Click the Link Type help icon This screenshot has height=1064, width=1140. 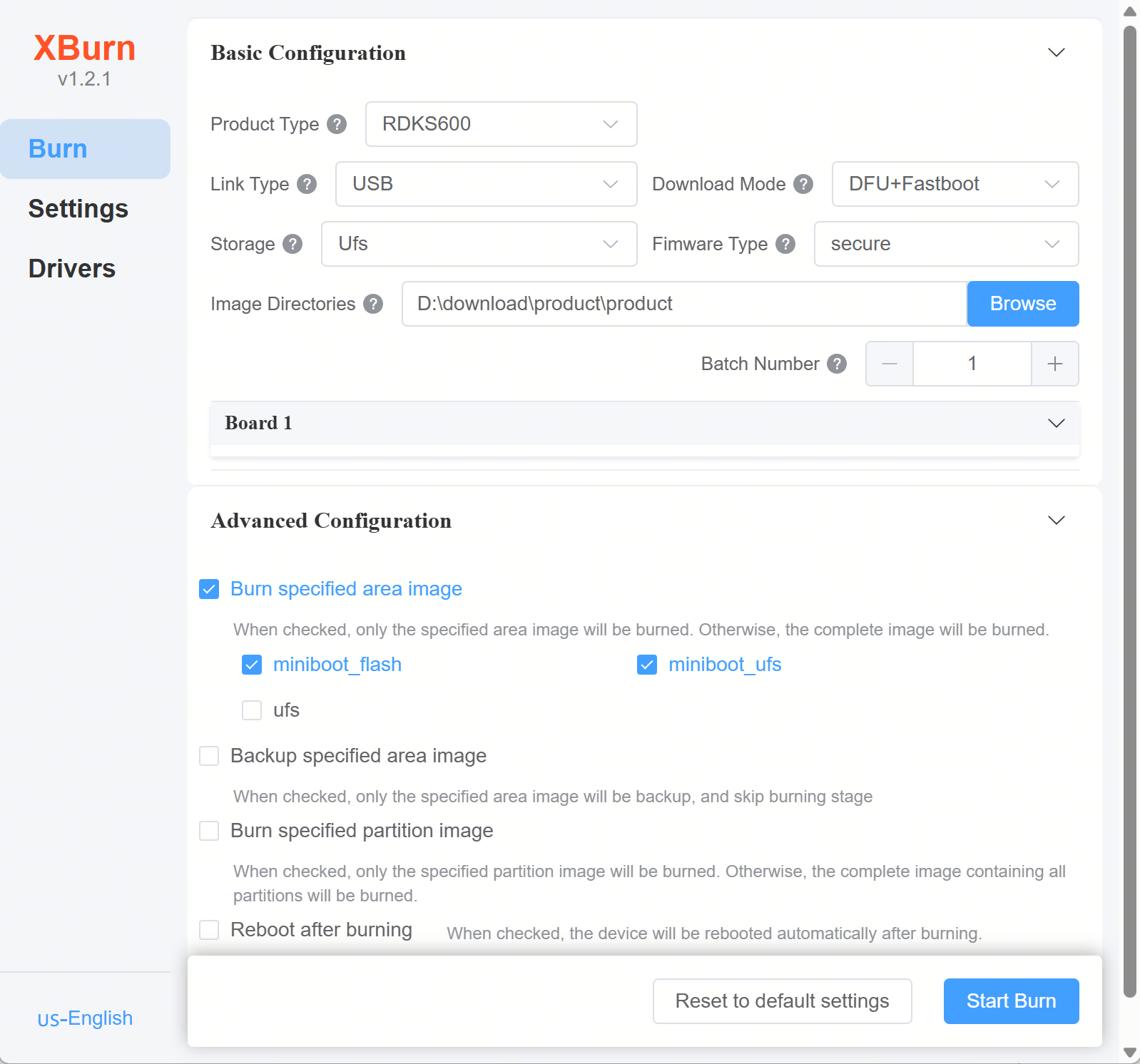click(x=307, y=184)
